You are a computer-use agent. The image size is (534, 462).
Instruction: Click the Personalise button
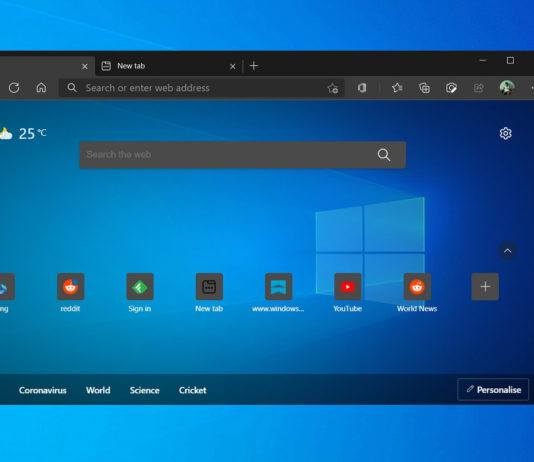pyautogui.click(x=493, y=389)
